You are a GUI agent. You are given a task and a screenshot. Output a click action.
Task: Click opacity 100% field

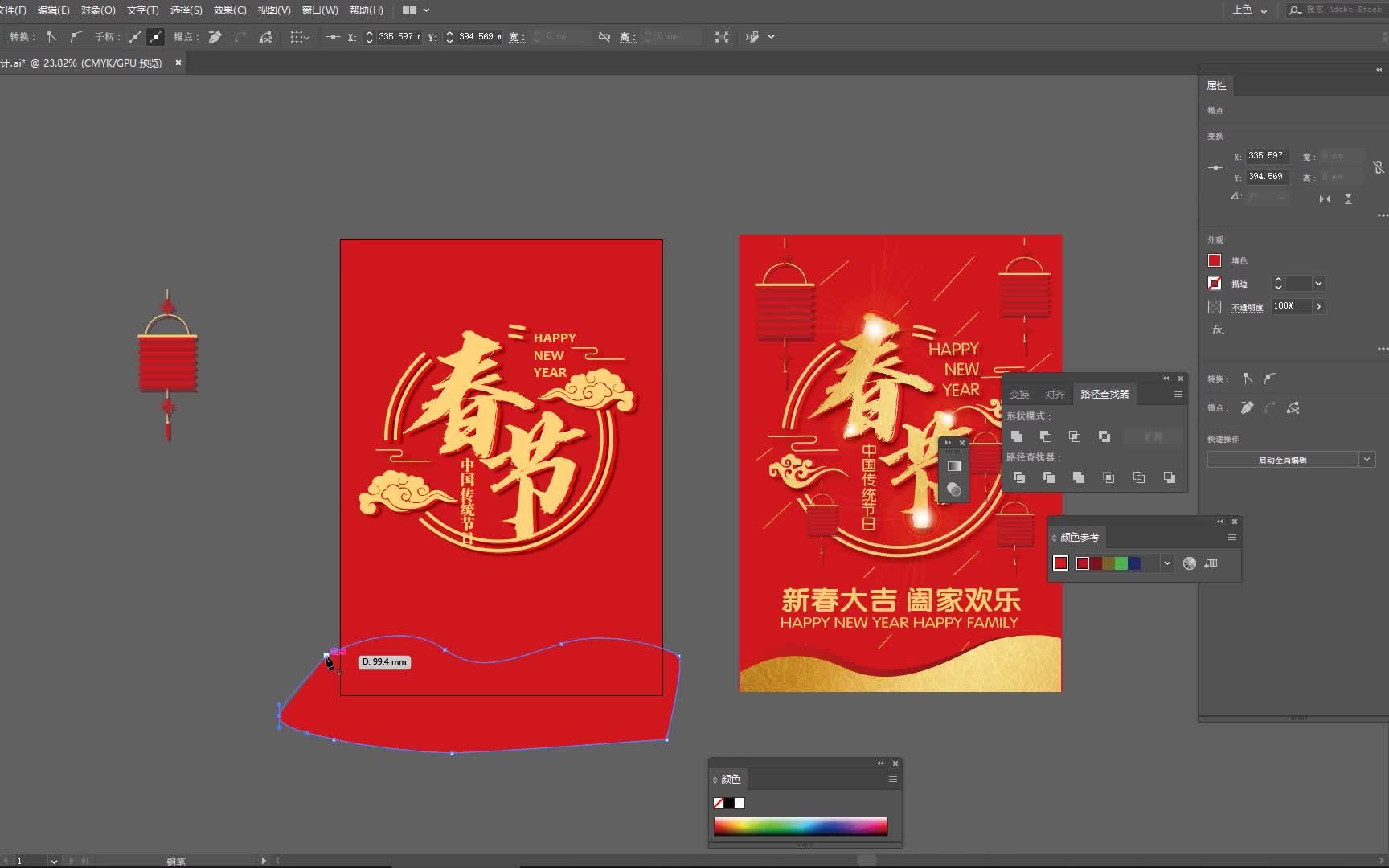1291,306
